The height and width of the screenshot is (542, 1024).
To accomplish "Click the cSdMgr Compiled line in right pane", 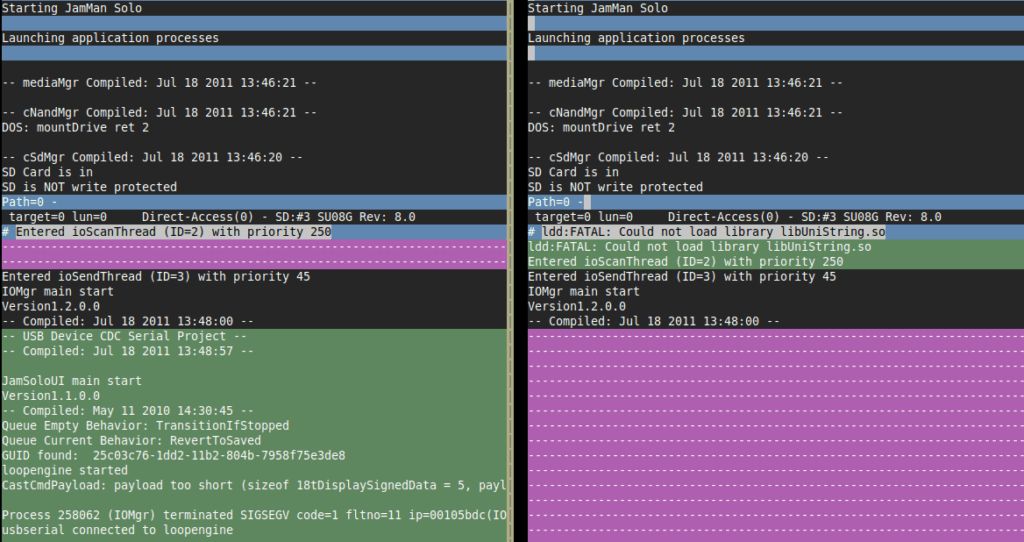I will click(x=678, y=158).
